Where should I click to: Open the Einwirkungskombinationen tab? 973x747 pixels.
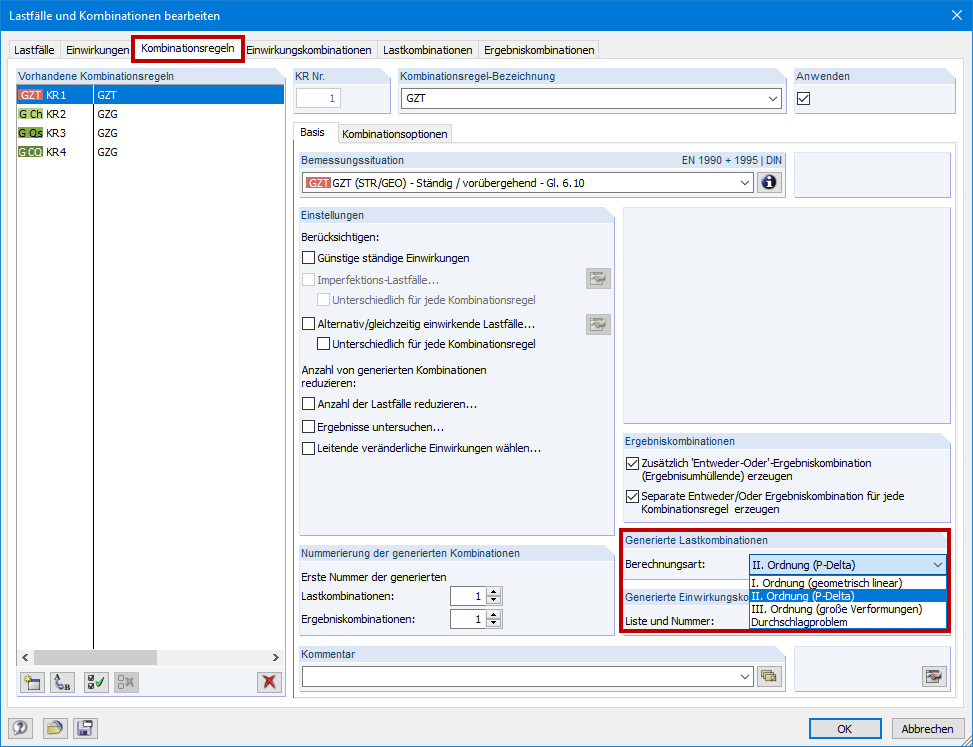(308, 50)
